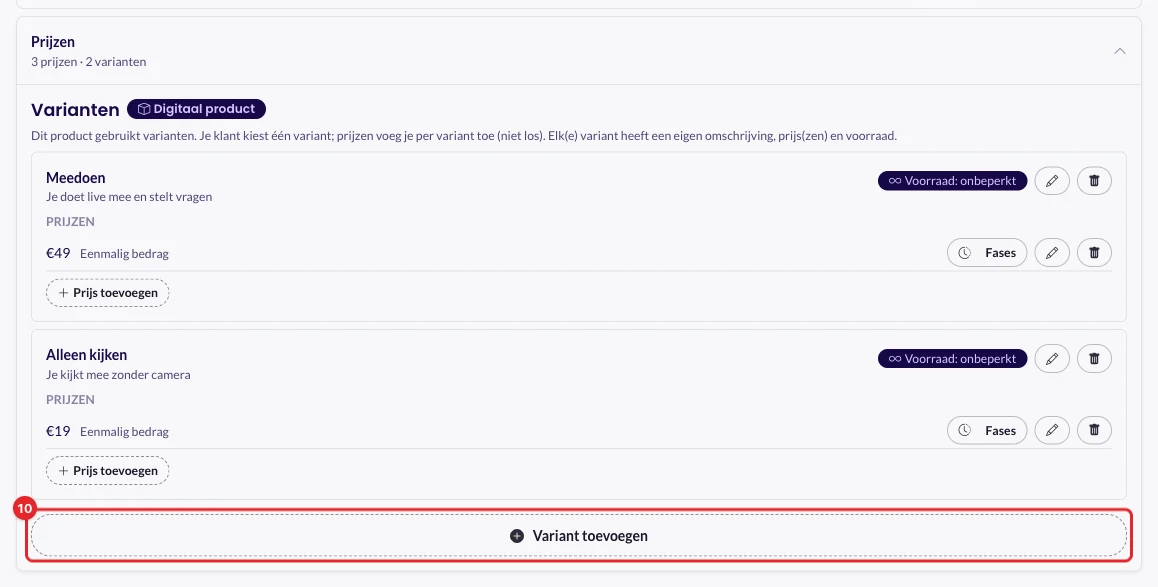Click the Varianten heading

[x=75, y=110]
